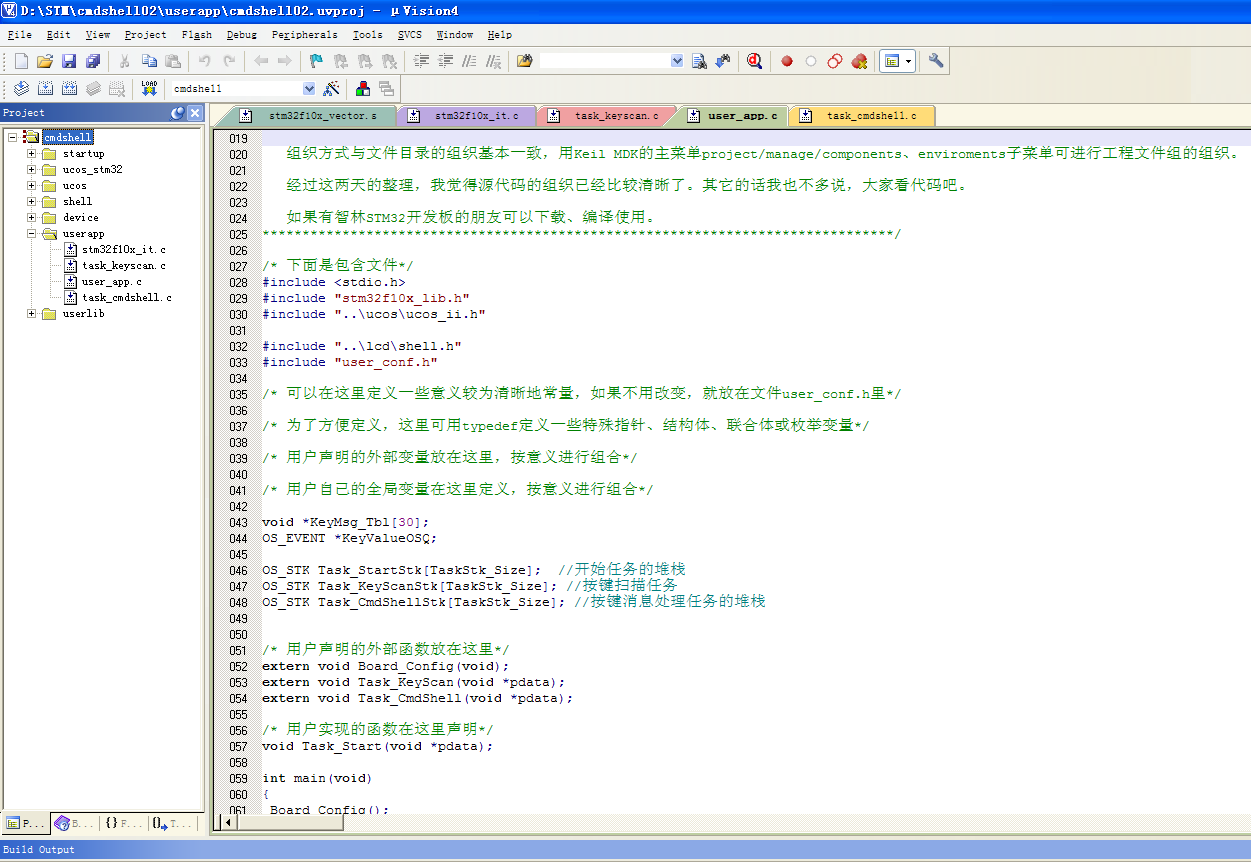The height and width of the screenshot is (862, 1251).
Task: Expand the userlib group
Action: point(32,313)
